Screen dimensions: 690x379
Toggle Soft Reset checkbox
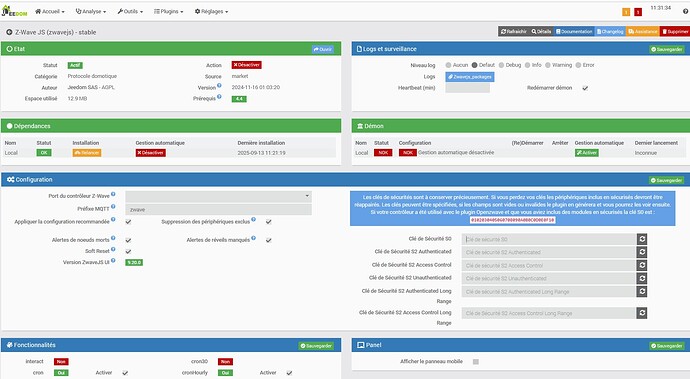click(128, 251)
